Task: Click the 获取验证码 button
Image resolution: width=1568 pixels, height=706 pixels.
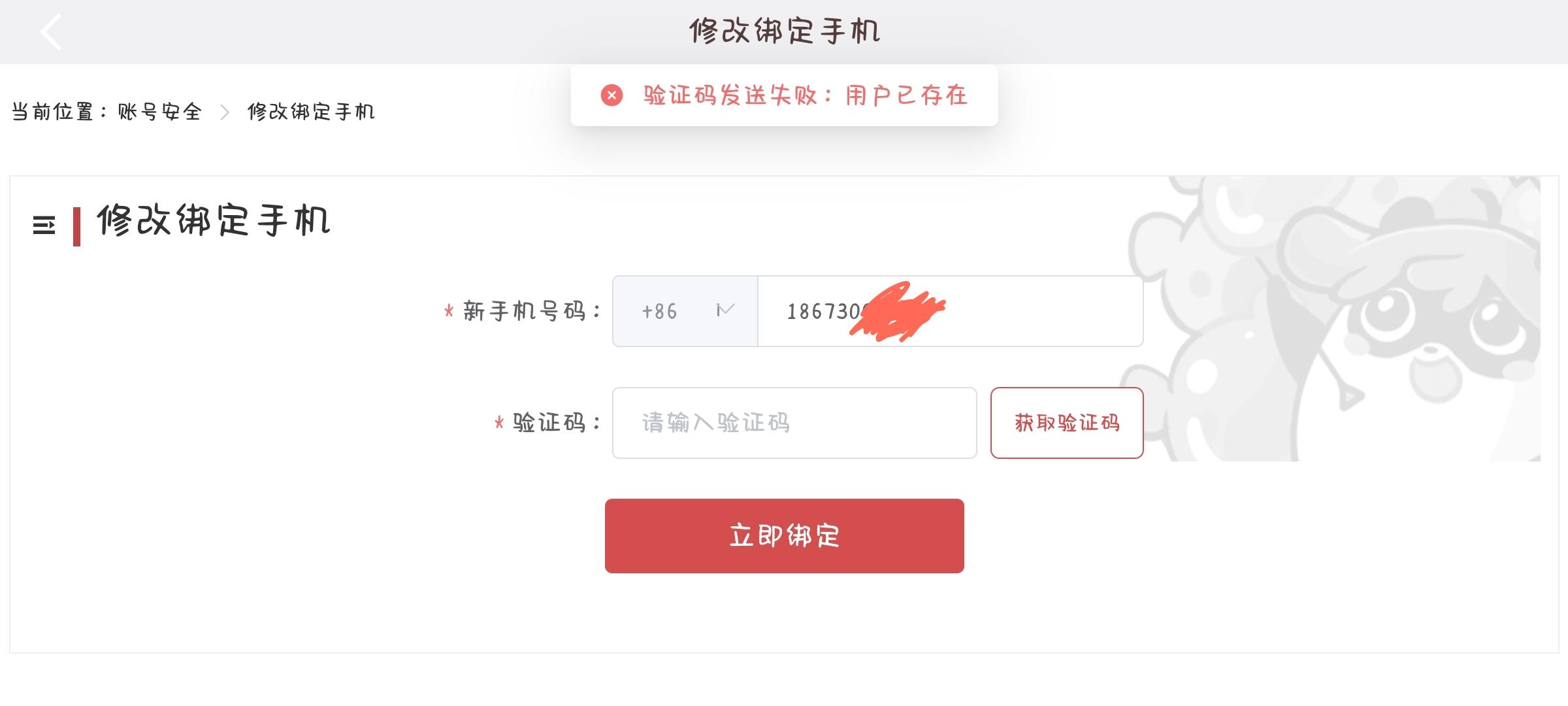Action: click(1067, 423)
